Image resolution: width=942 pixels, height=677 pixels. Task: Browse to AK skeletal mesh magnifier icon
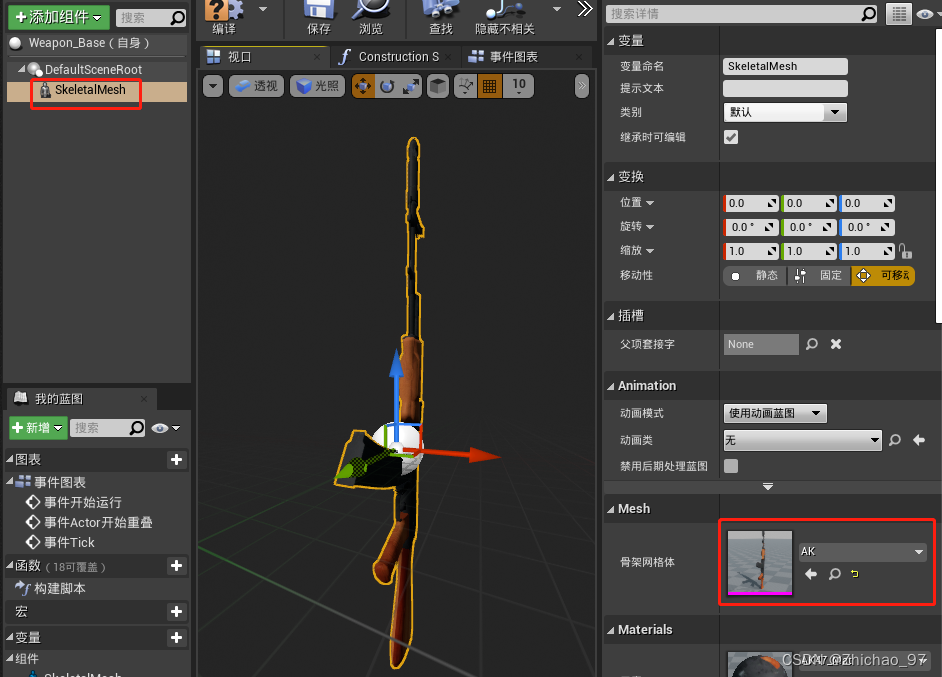[x=834, y=574]
